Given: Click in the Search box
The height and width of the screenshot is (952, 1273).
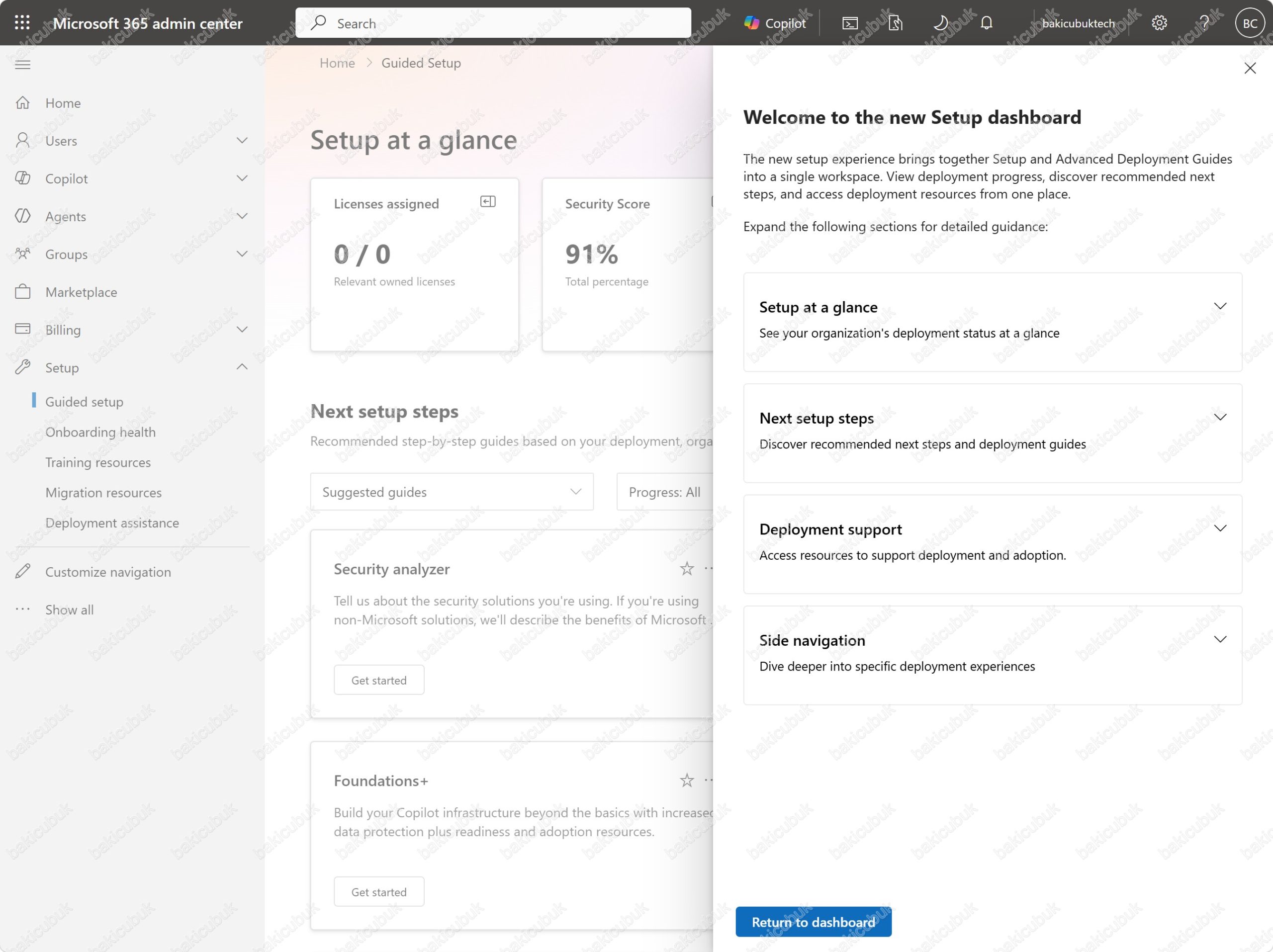Looking at the screenshot, I should (493, 23).
